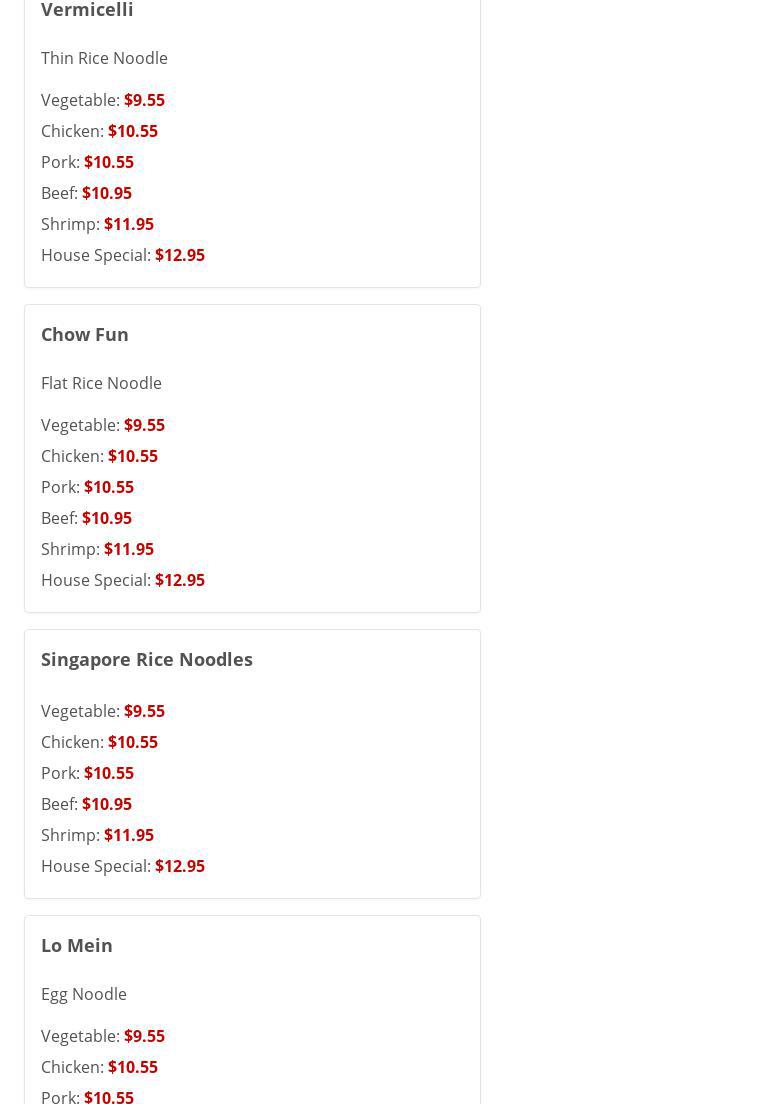Select Vermicelli House Special $12.95 price
Image resolution: width=770 pixels, height=1104 pixels.
(x=179, y=255)
